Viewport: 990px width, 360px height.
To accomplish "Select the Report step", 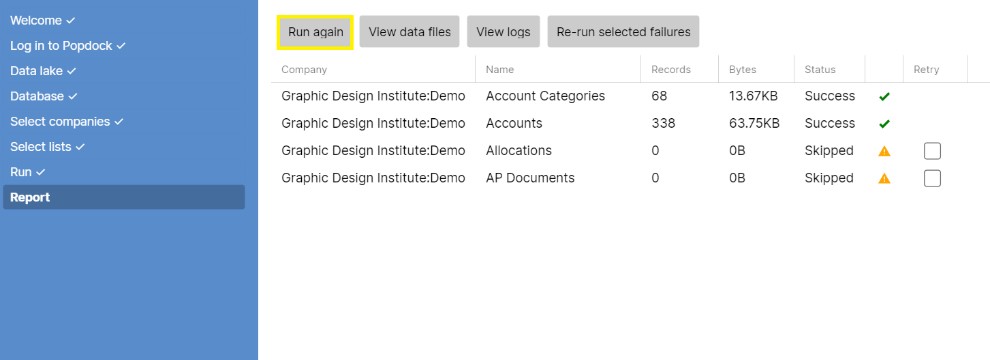I will coord(124,197).
